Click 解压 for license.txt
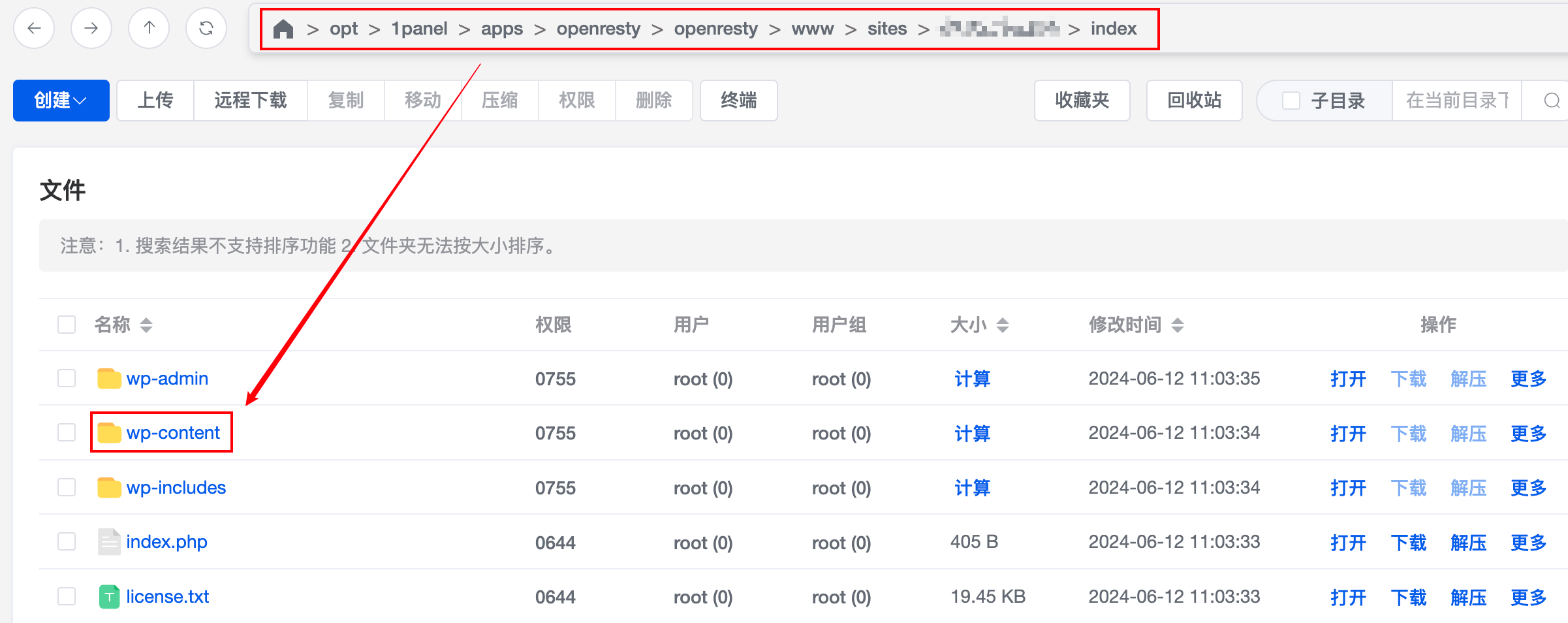The height and width of the screenshot is (623, 1568). [1468, 597]
